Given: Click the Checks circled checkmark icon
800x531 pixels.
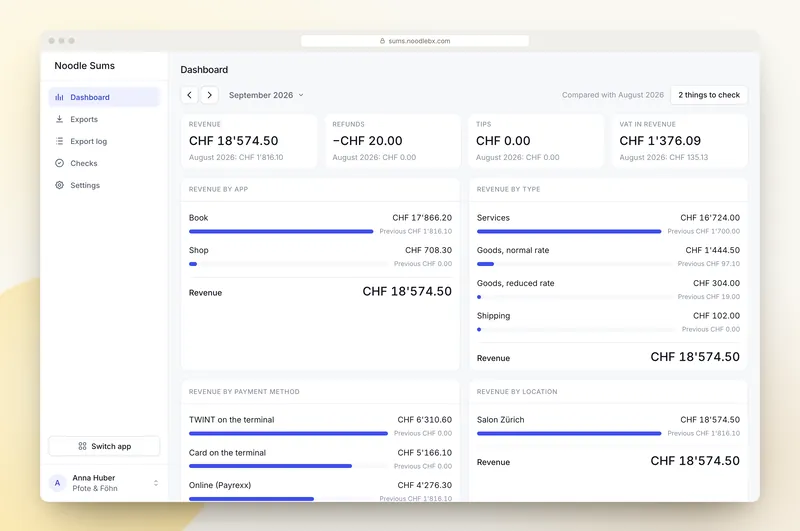Looking at the screenshot, I should pos(59,163).
